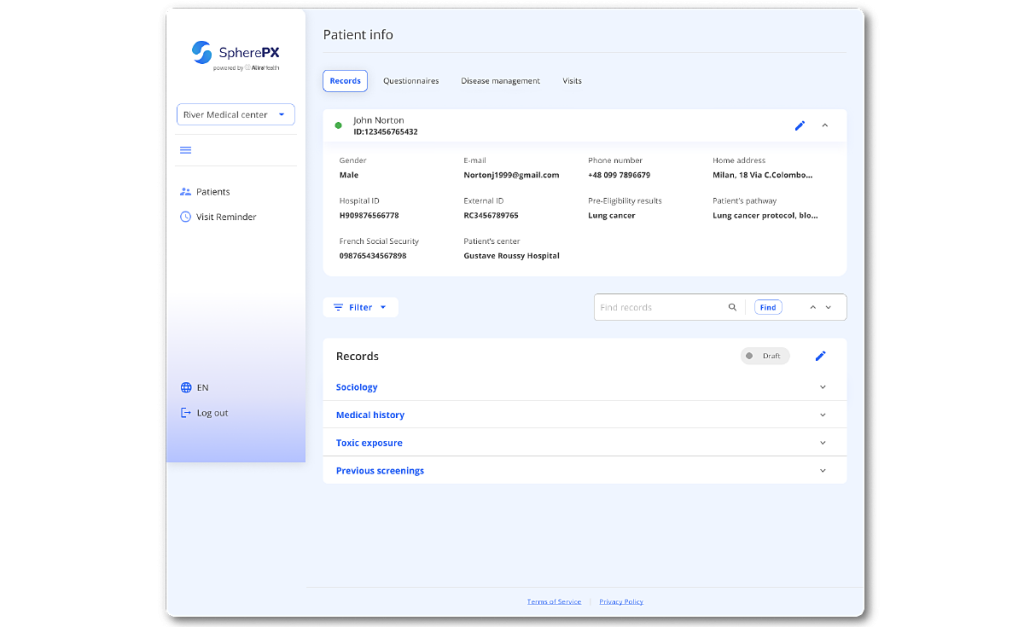
Task: Click the SpherePX logo
Action: (235, 55)
